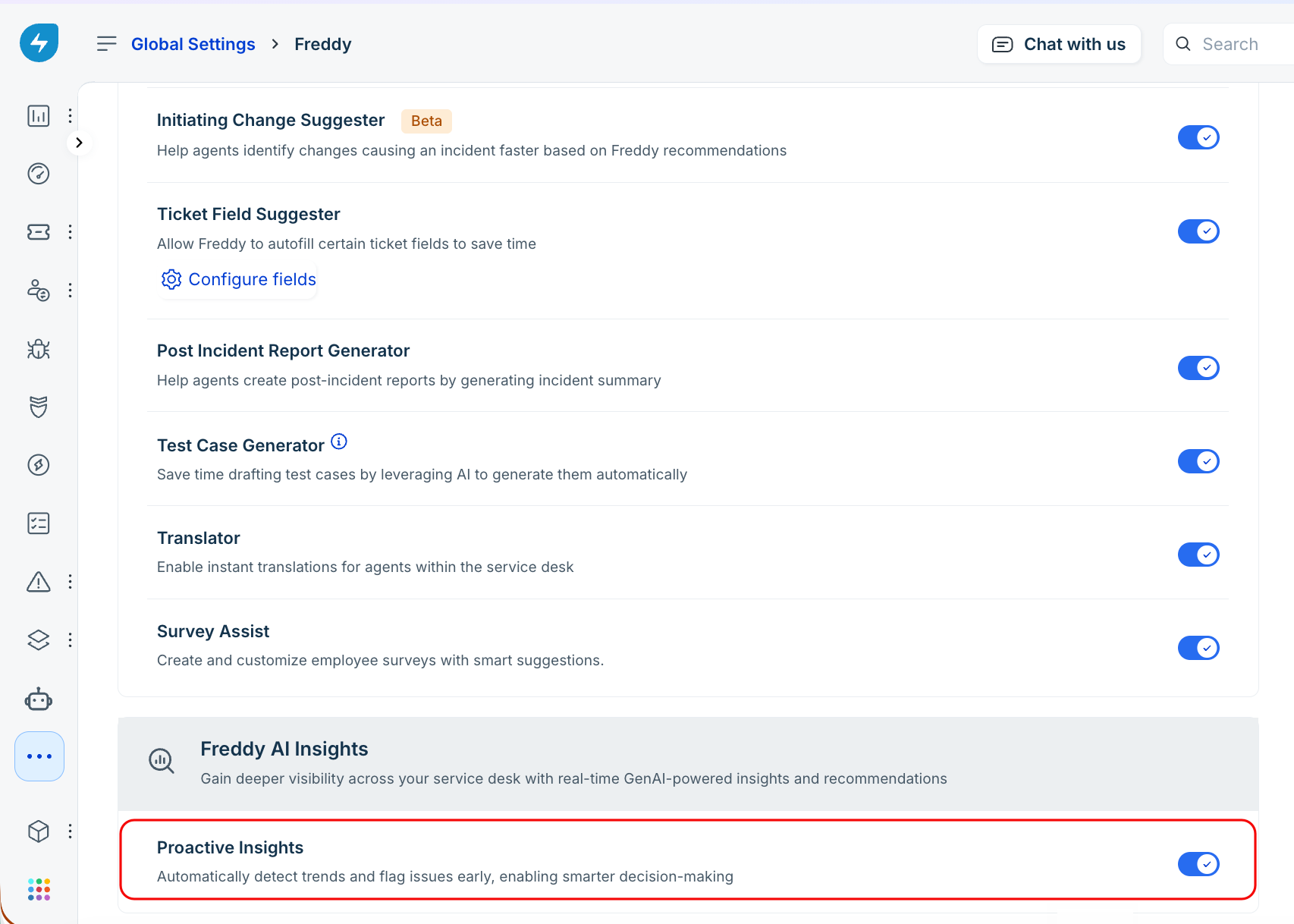
Task: Click the Chat with us button
Action: point(1059,44)
